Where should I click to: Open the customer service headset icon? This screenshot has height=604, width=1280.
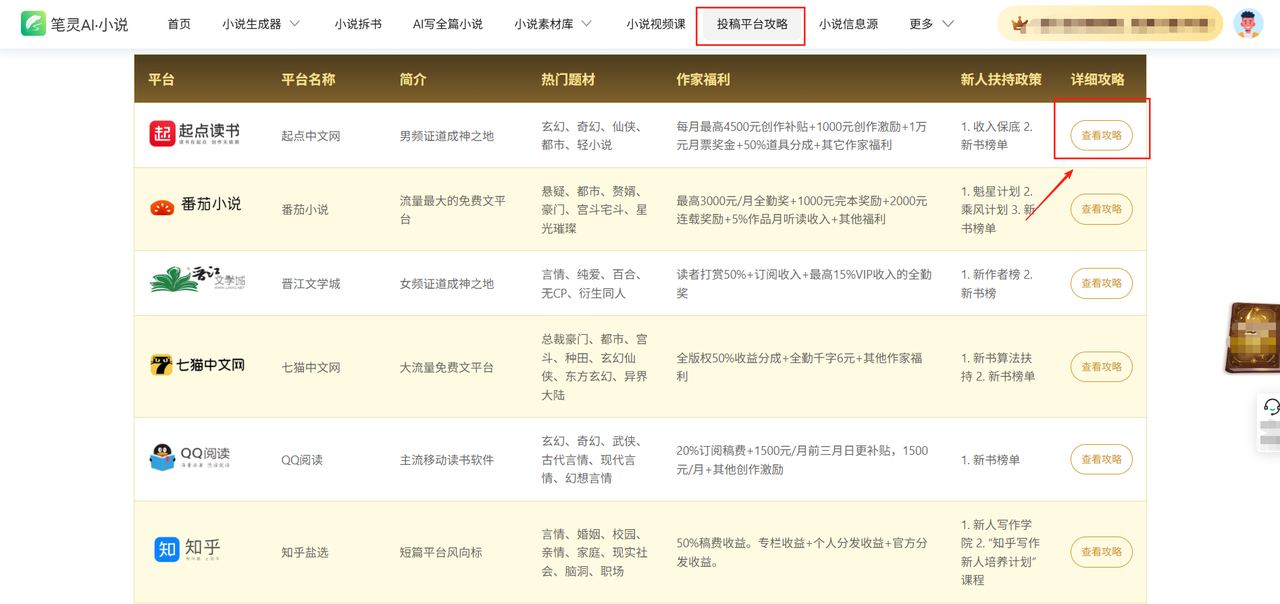(1271, 407)
